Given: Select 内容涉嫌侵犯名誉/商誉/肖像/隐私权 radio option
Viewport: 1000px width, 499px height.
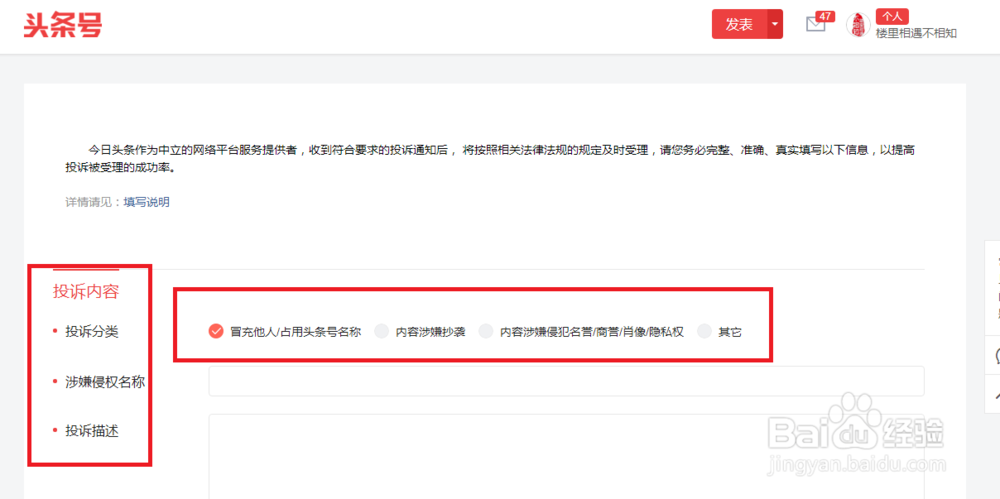Looking at the screenshot, I should (x=486, y=331).
